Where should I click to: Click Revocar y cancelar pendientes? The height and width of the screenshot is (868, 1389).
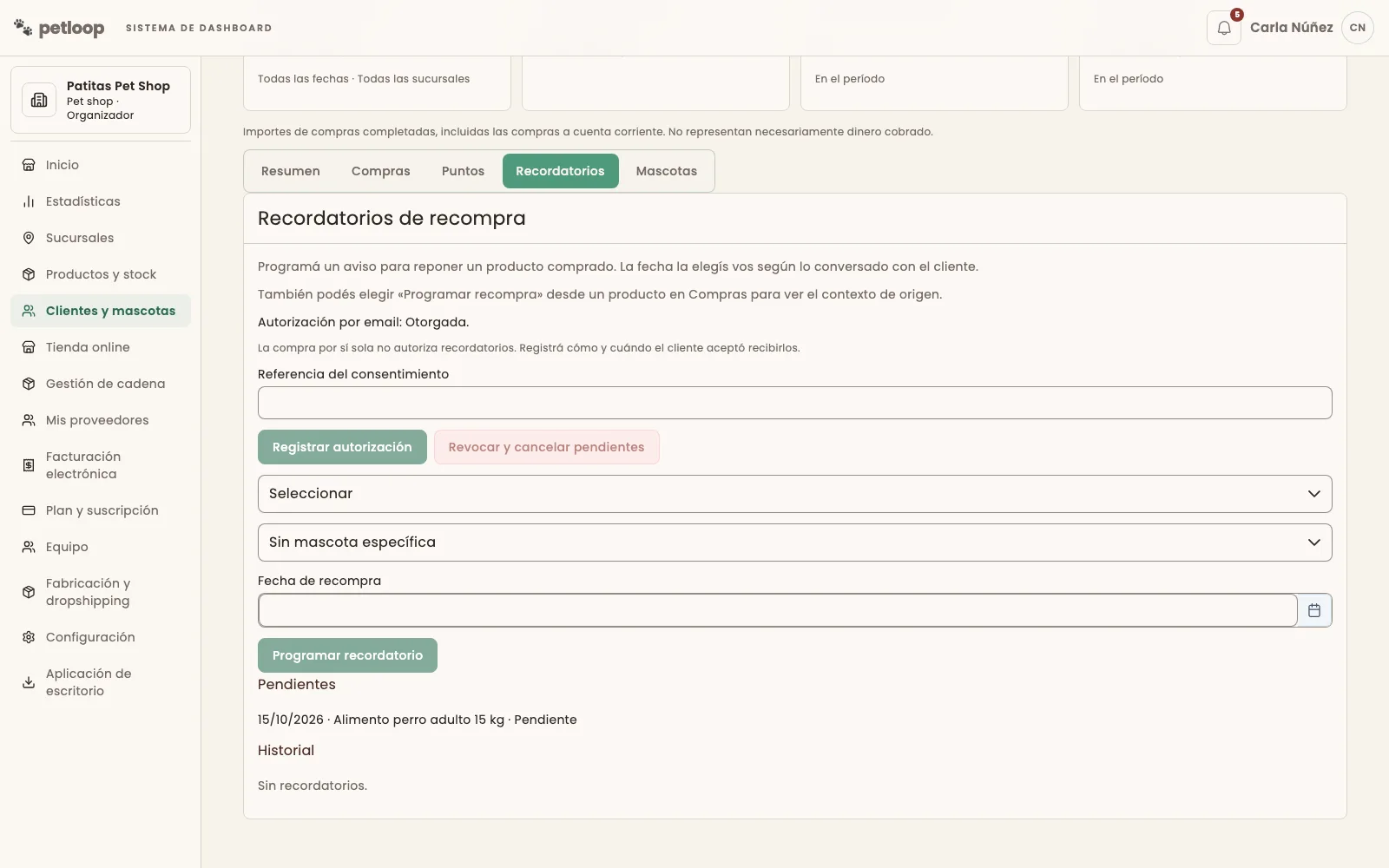[547, 447]
